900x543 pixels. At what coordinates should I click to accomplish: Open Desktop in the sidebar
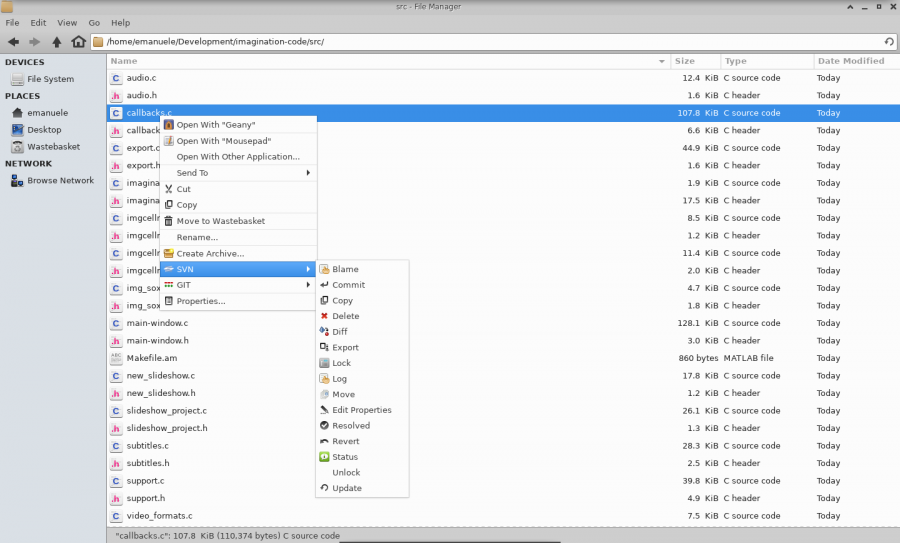(44, 130)
